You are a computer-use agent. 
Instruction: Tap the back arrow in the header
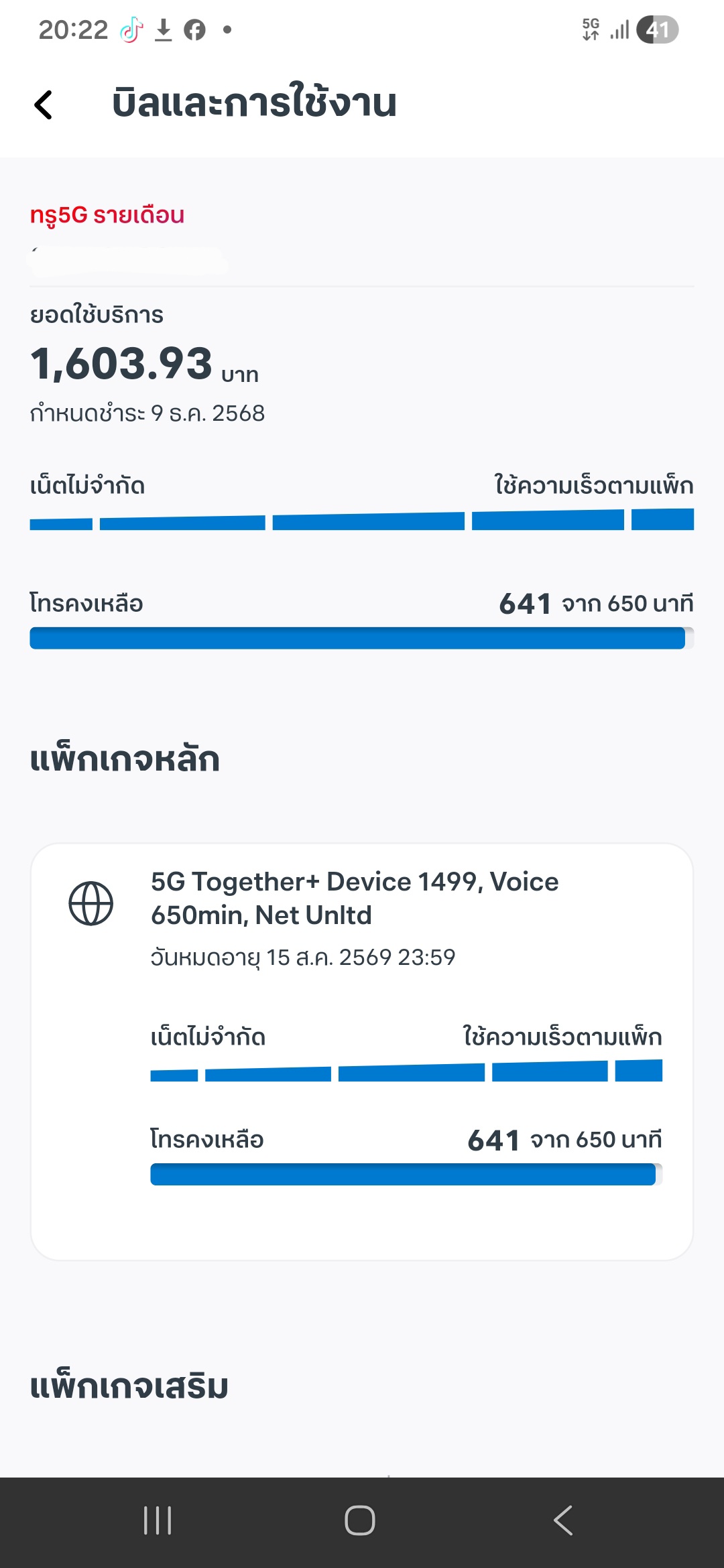click(44, 105)
